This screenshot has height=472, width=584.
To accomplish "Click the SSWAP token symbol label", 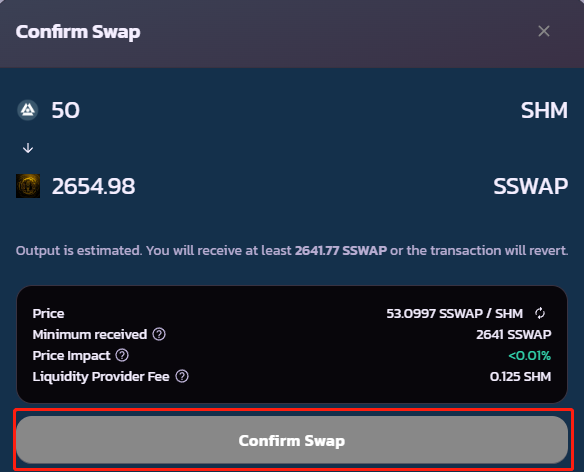I will [x=530, y=186].
